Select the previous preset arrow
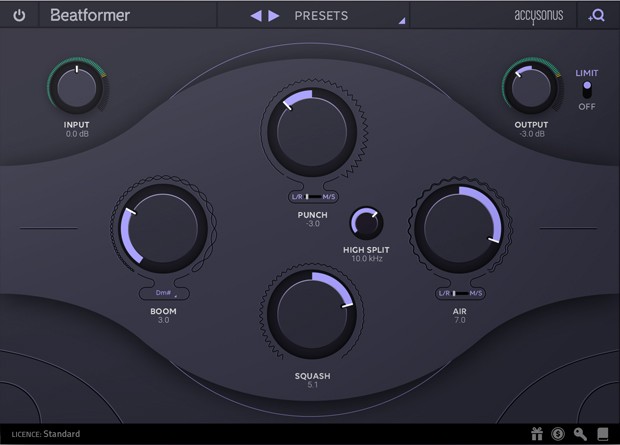The height and width of the screenshot is (445, 620). 256,16
